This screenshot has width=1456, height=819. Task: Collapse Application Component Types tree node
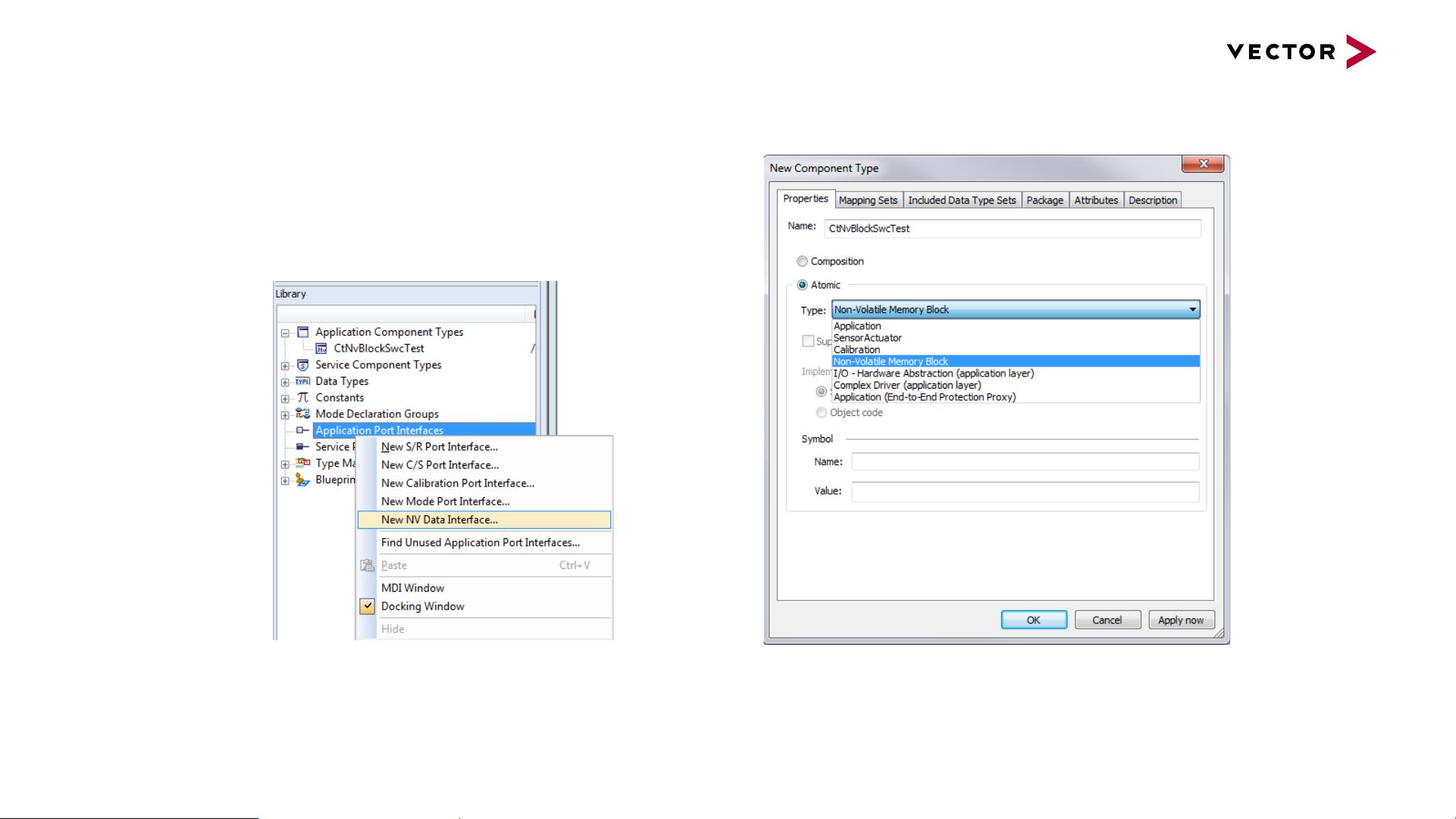coord(285,333)
